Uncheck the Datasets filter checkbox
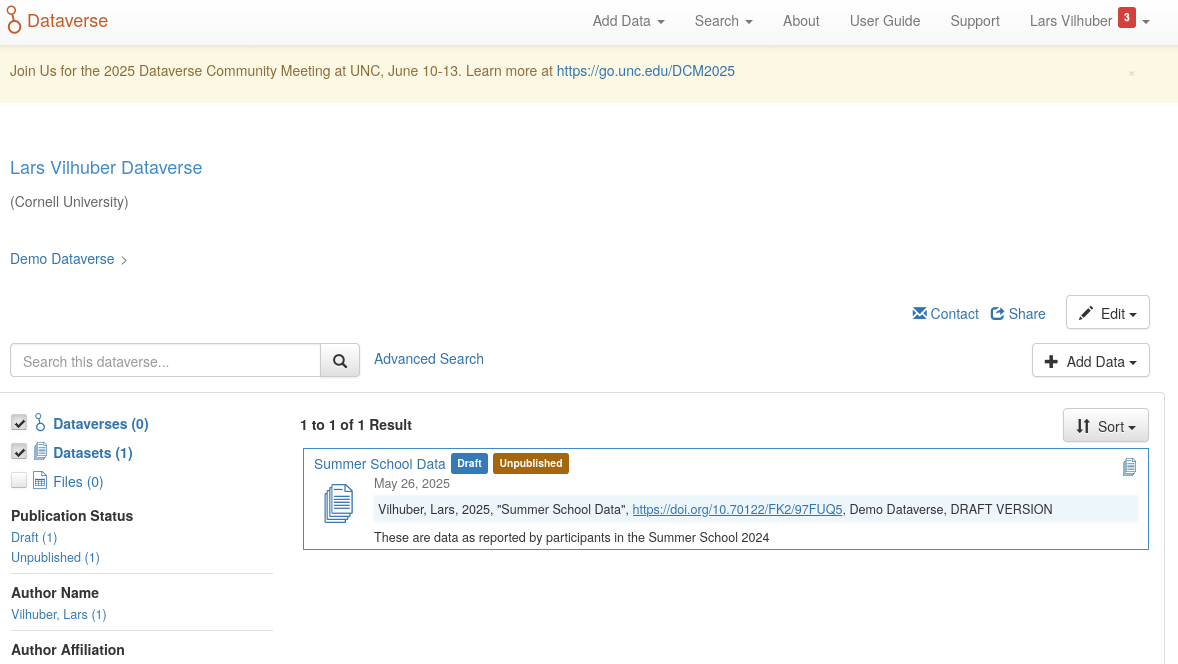1178x664 pixels. (19, 452)
